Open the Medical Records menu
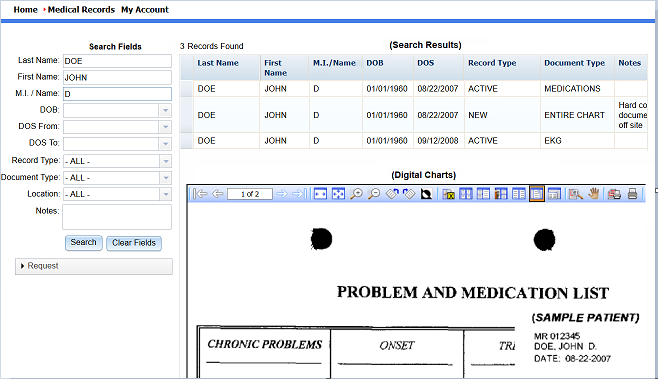 coord(81,10)
